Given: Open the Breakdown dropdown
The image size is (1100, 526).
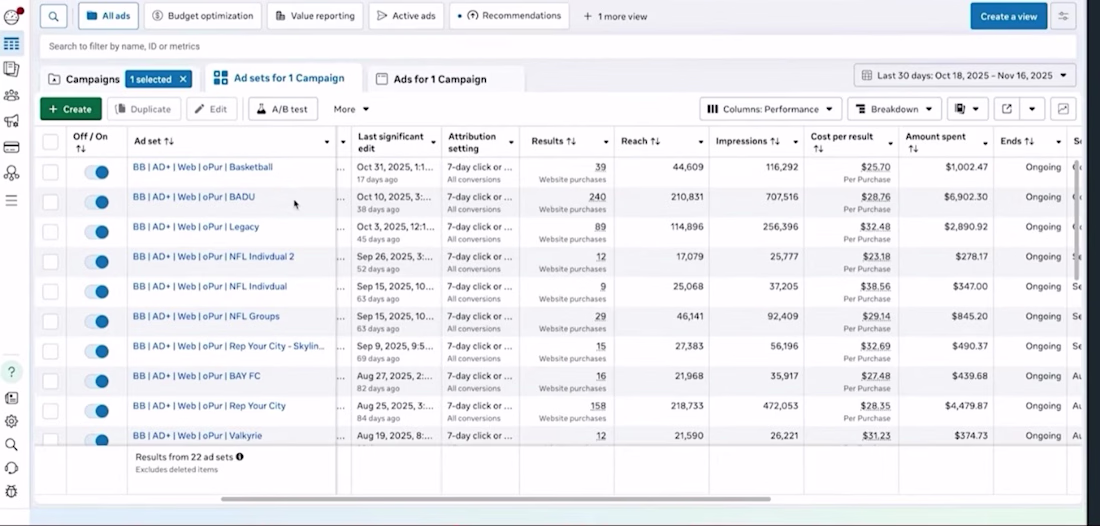Looking at the screenshot, I should click(x=894, y=109).
